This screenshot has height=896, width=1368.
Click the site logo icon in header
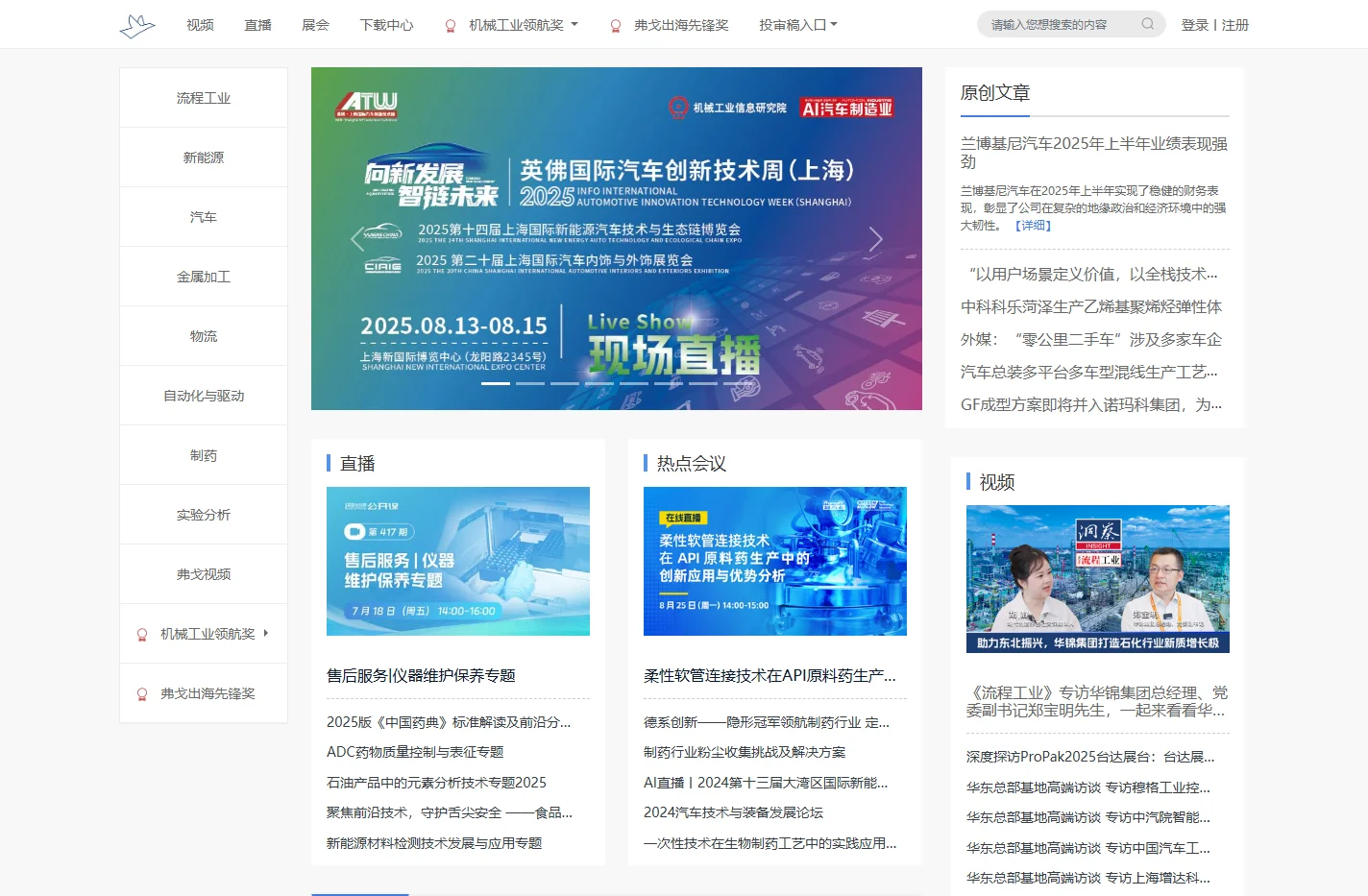coord(137,26)
